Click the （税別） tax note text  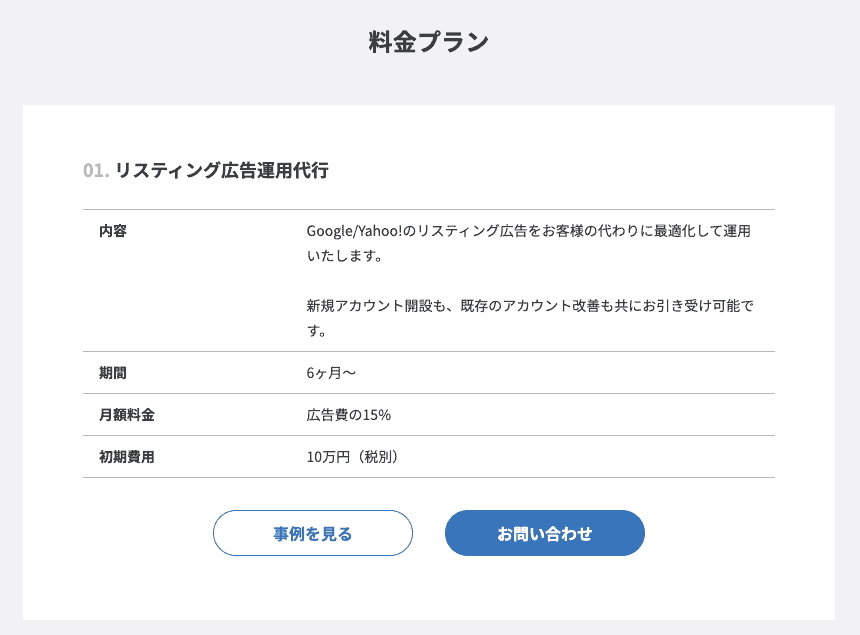coord(375,457)
